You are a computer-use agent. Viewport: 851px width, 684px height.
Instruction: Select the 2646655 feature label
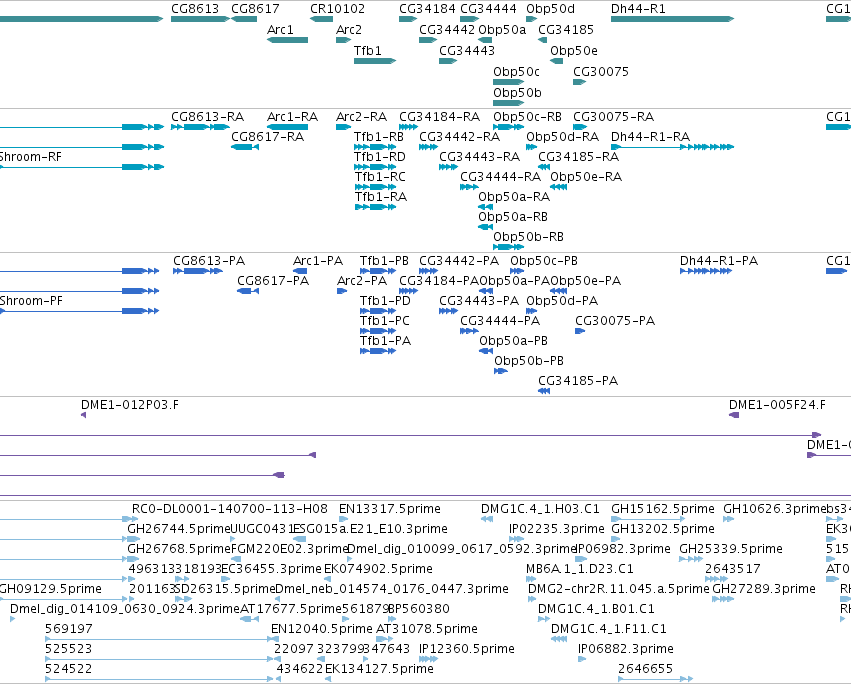coord(645,670)
